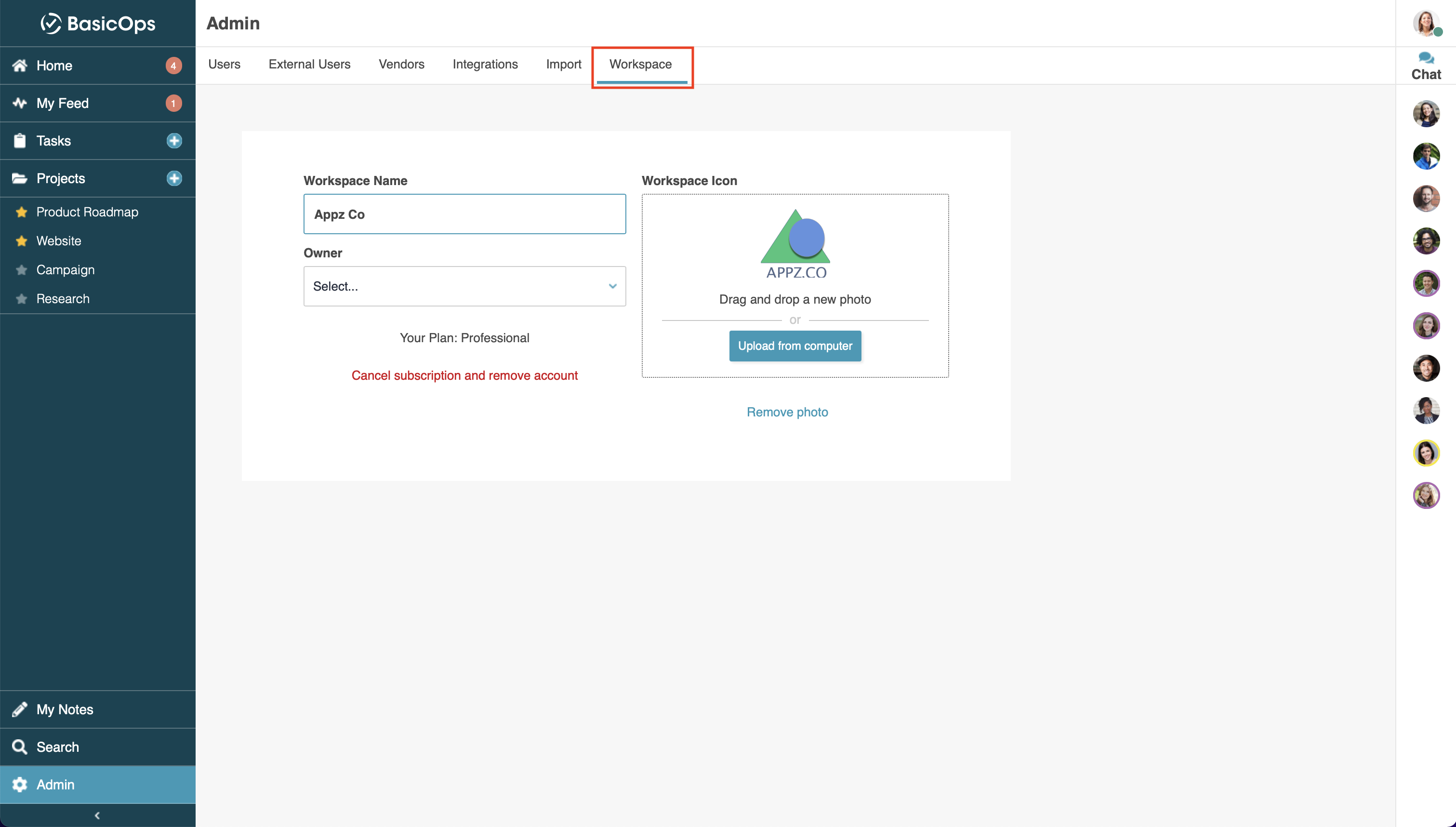Switch to the External Users tab
1456x827 pixels.
point(309,64)
